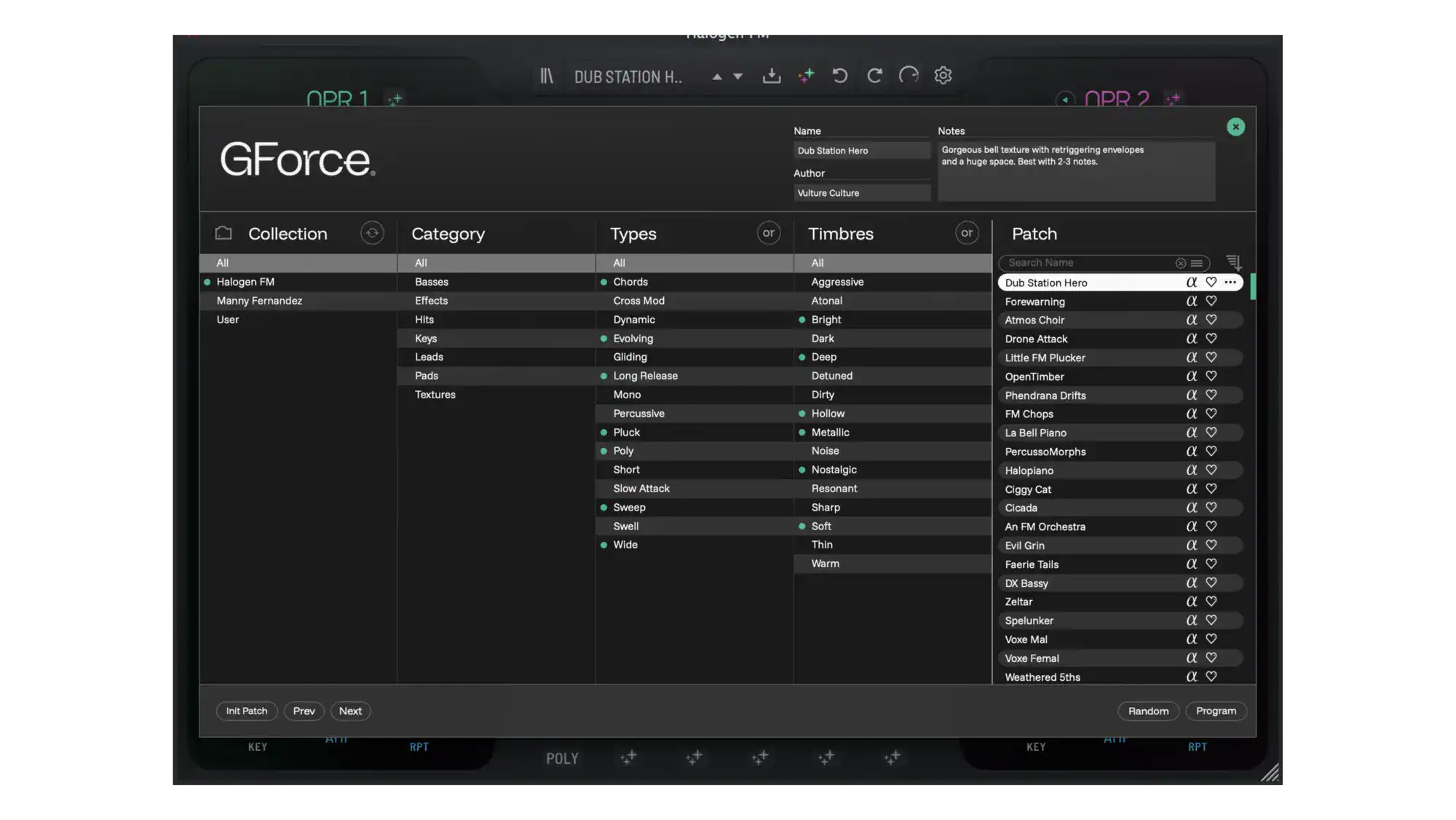Filter by Evolving type
Image resolution: width=1456 pixels, height=820 pixels.
pos(695,339)
